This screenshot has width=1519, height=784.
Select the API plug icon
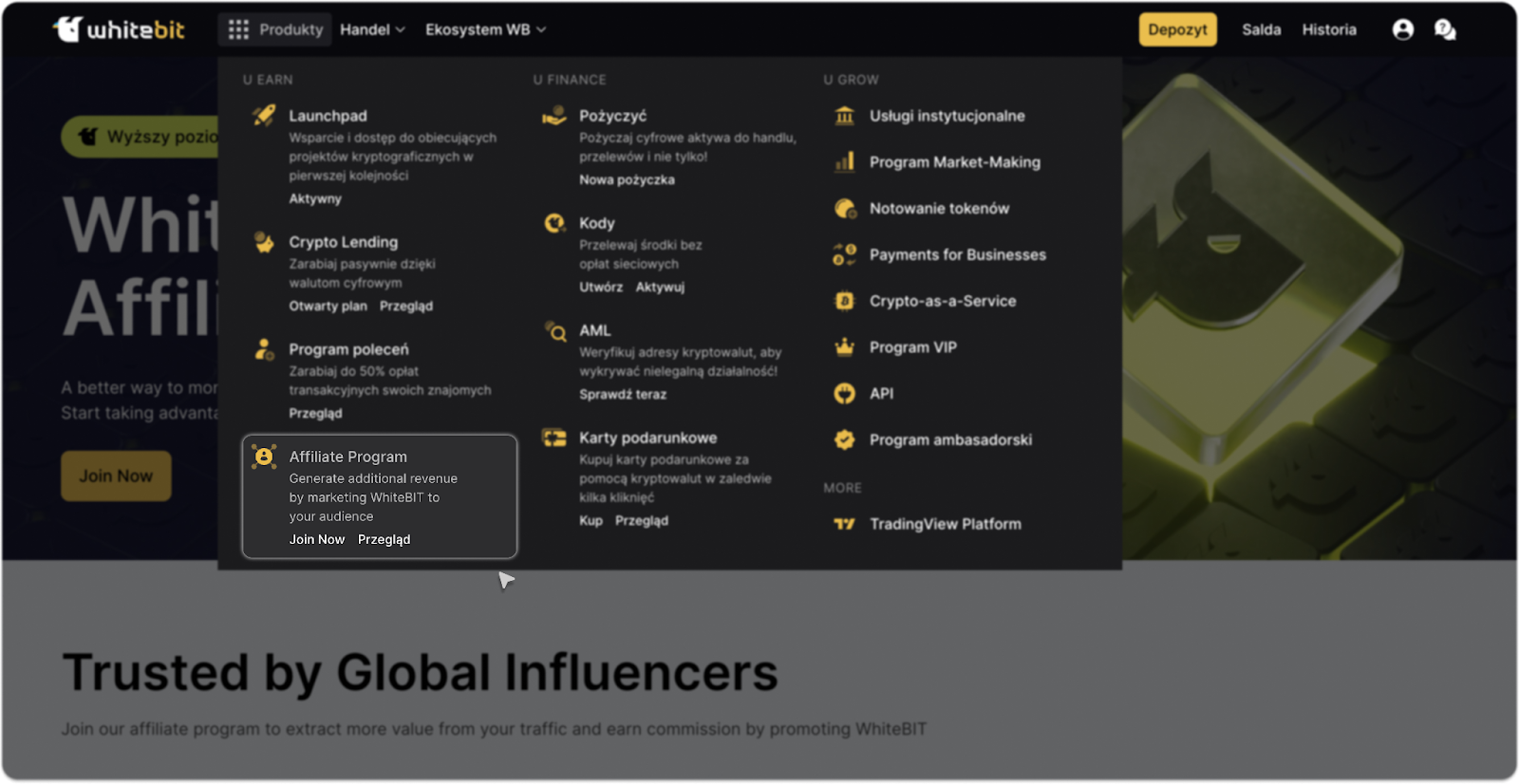coord(844,393)
